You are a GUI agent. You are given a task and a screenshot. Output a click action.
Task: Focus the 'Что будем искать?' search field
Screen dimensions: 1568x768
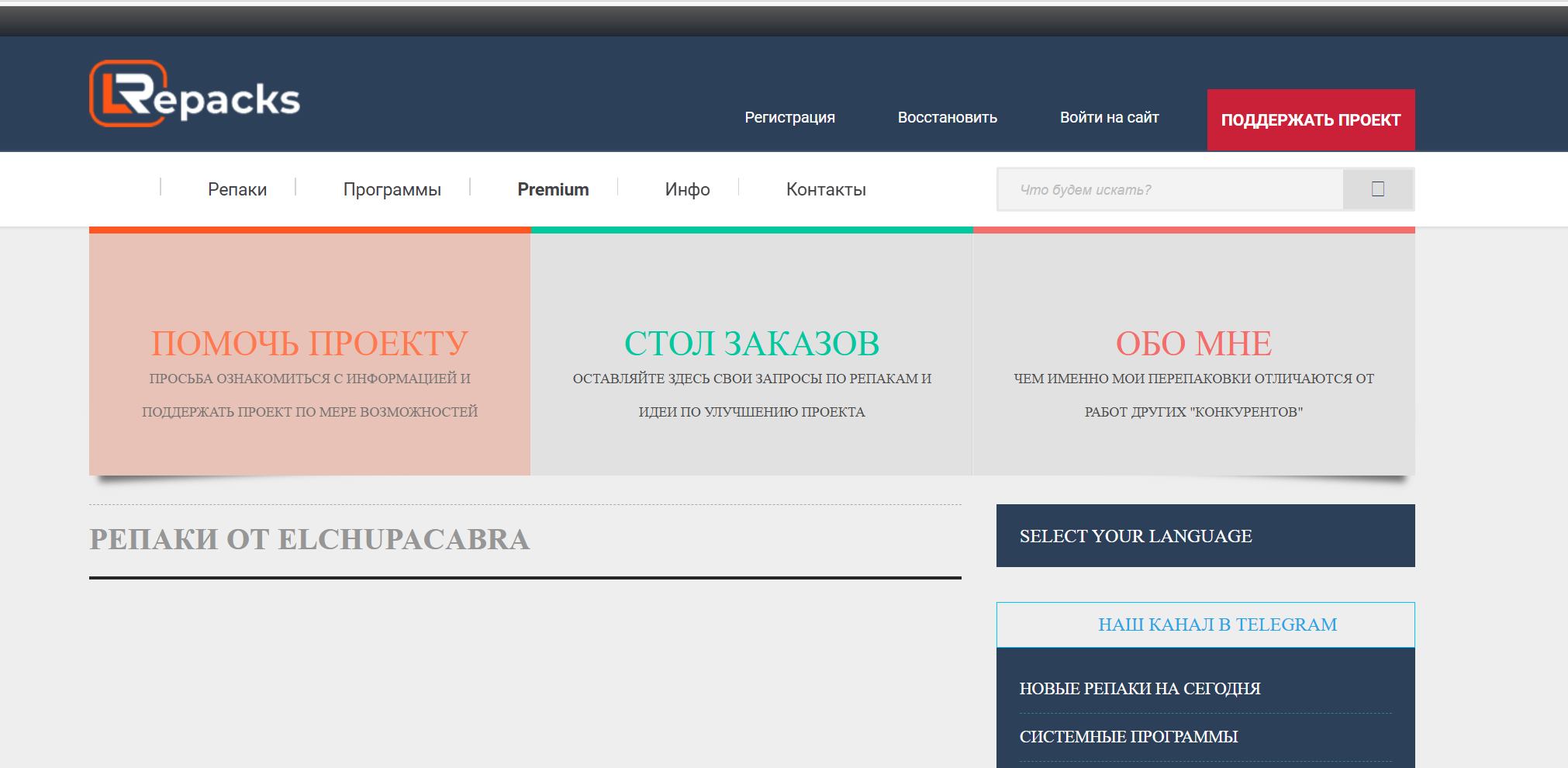[1169, 190]
